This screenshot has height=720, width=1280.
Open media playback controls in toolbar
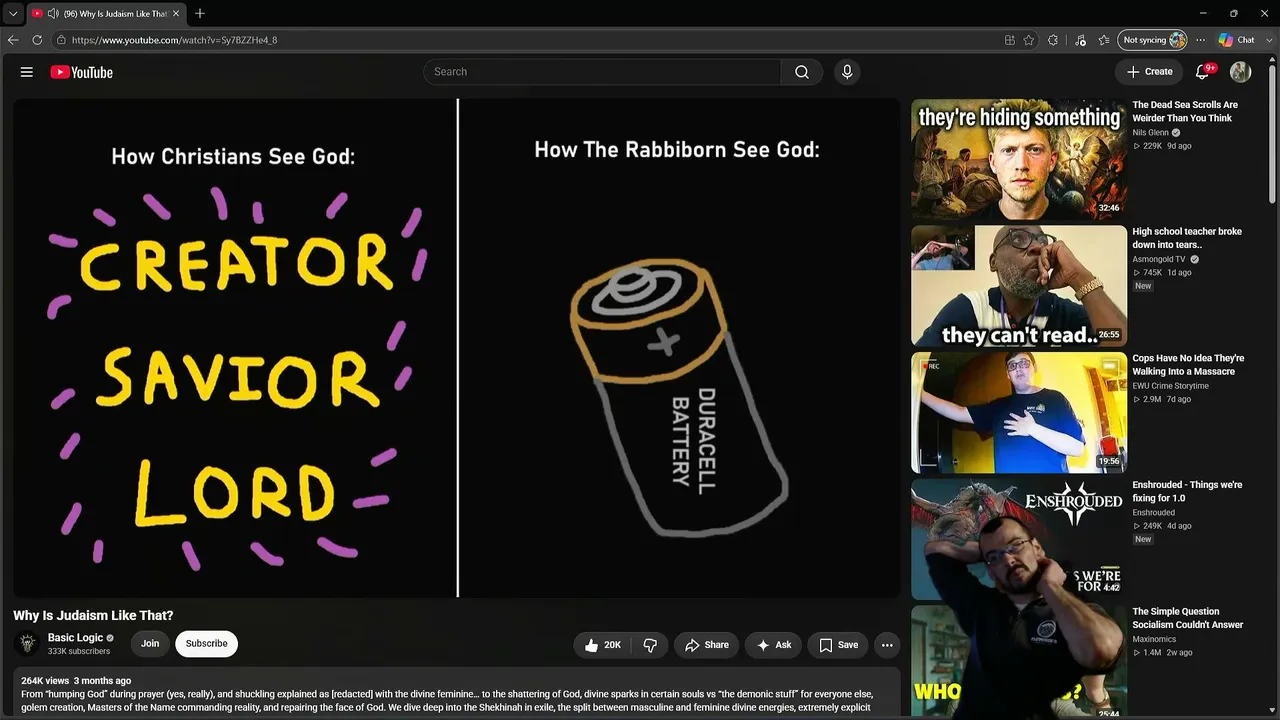tap(1080, 40)
